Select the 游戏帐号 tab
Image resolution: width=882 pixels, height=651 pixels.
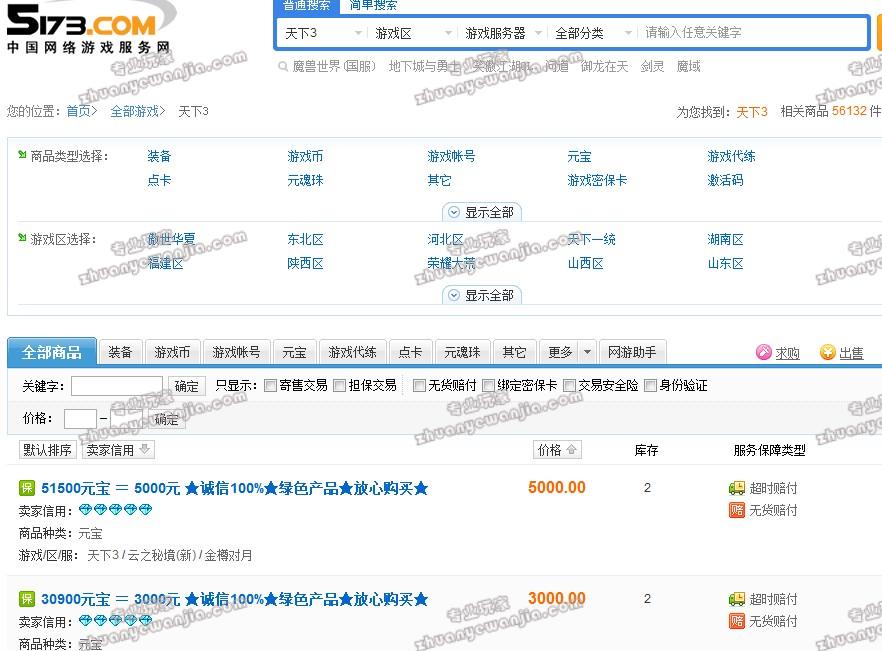click(x=236, y=352)
